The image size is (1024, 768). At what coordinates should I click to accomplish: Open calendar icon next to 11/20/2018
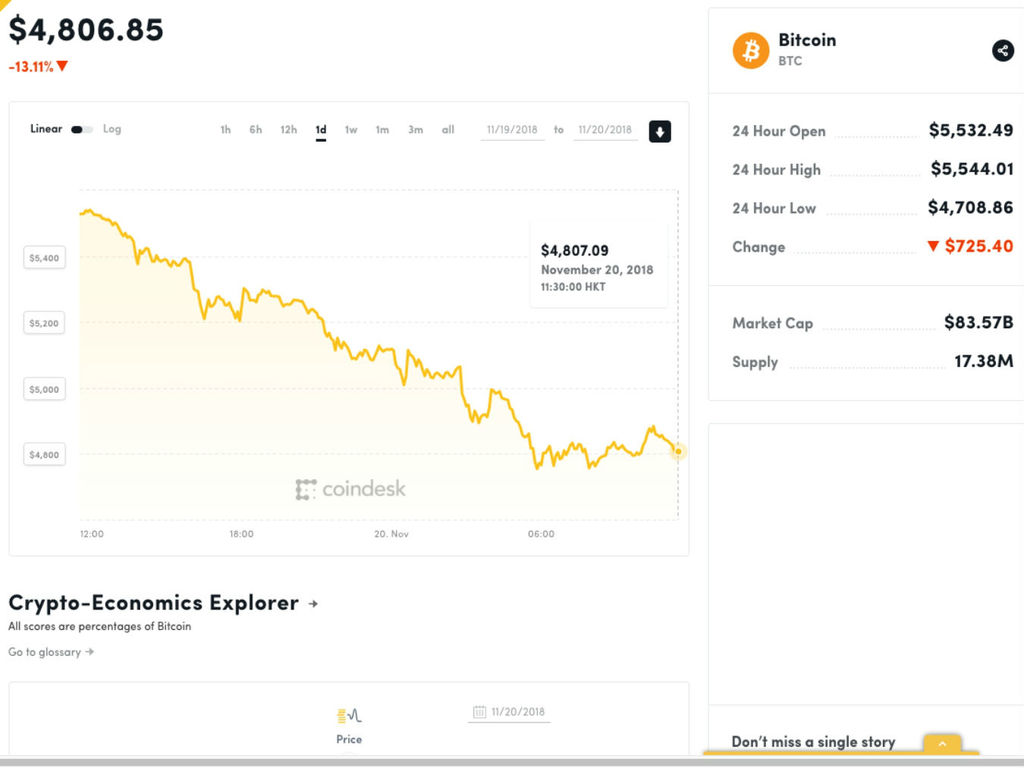(x=479, y=712)
